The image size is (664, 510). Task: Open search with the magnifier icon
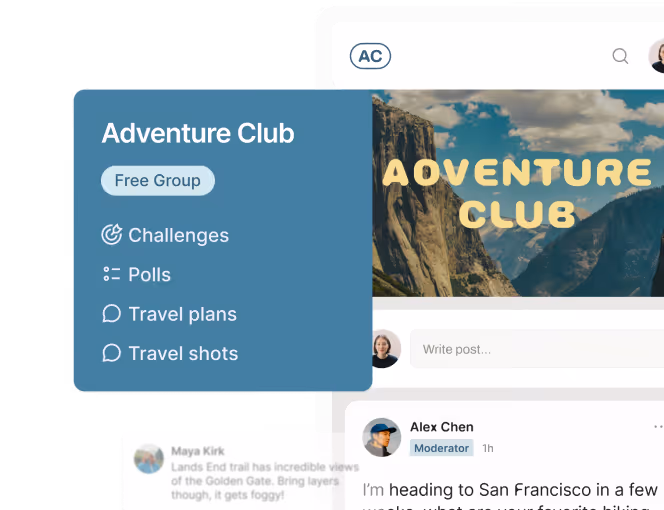pos(620,56)
